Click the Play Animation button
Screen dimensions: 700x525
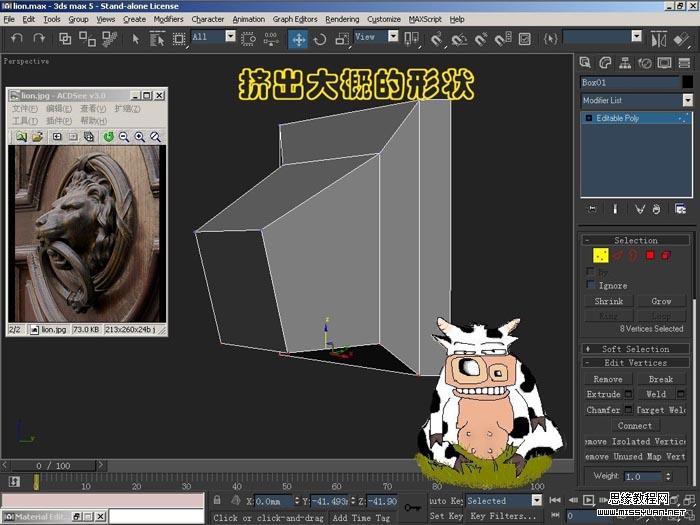click(x=589, y=500)
